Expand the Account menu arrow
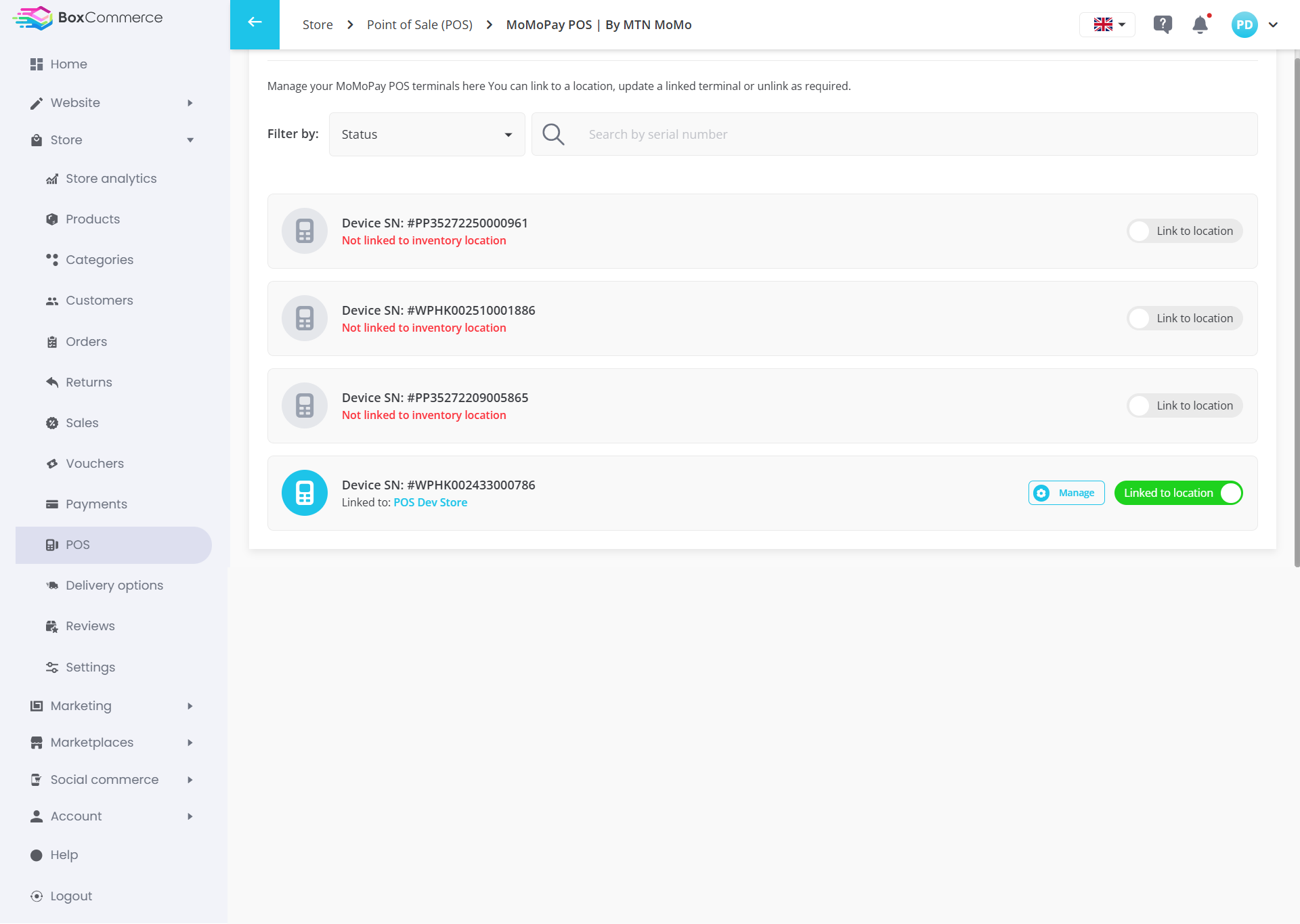The height and width of the screenshot is (924, 1300). pyautogui.click(x=190, y=816)
